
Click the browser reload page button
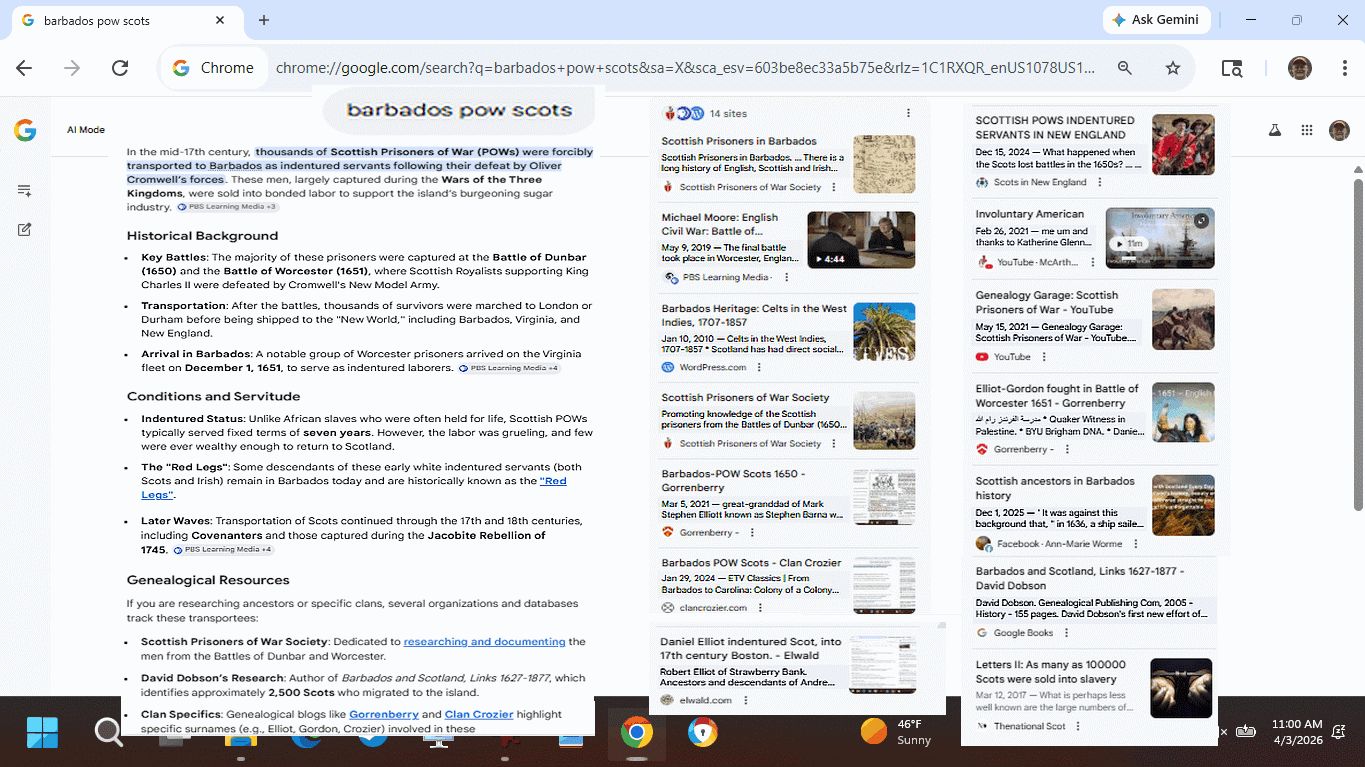point(120,68)
